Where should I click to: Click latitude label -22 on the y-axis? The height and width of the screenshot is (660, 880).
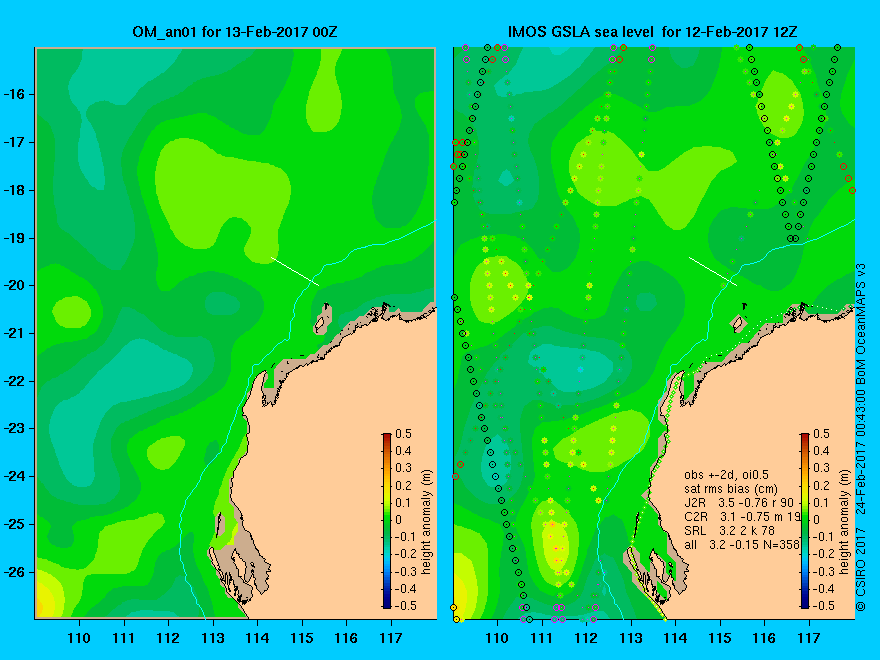pos(15,381)
